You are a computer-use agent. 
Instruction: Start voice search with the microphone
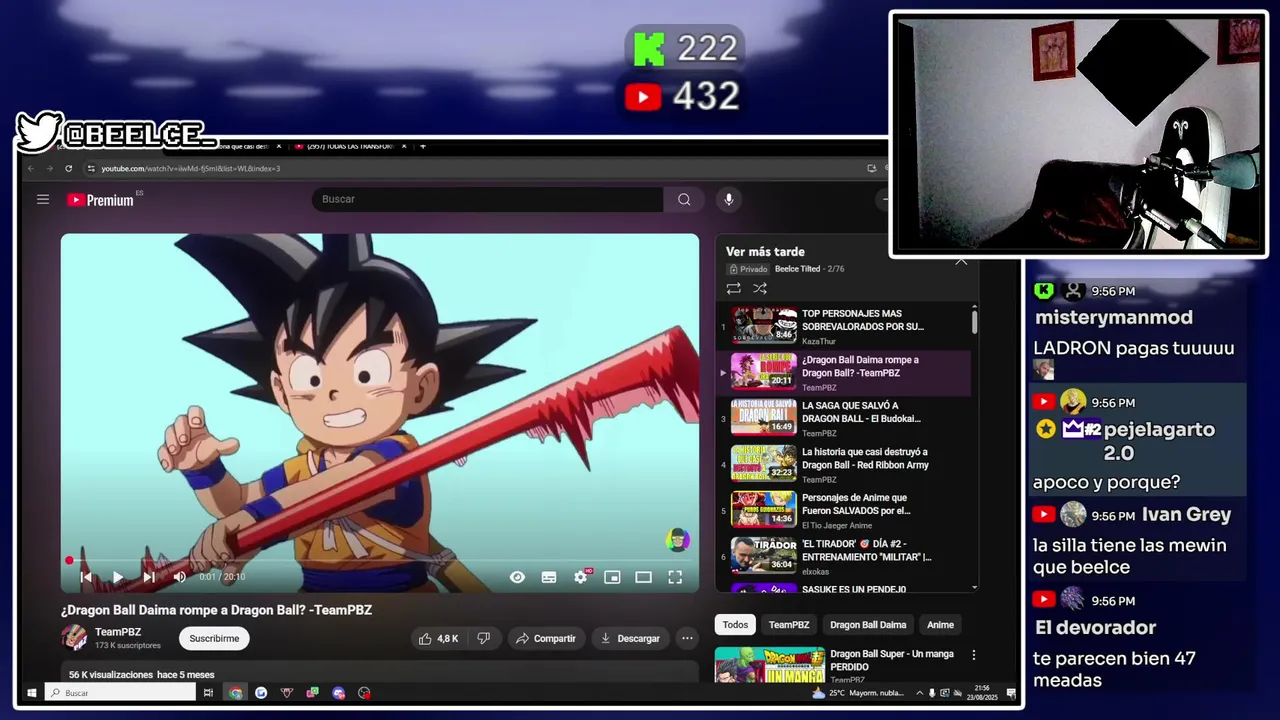point(728,199)
